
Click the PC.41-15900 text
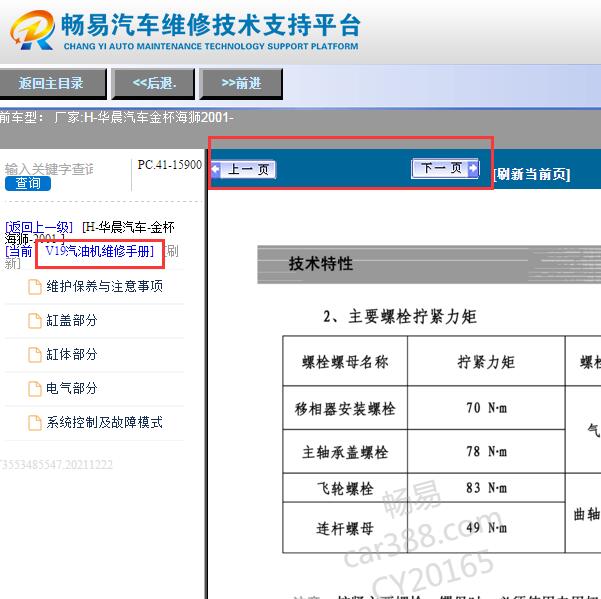point(169,165)
